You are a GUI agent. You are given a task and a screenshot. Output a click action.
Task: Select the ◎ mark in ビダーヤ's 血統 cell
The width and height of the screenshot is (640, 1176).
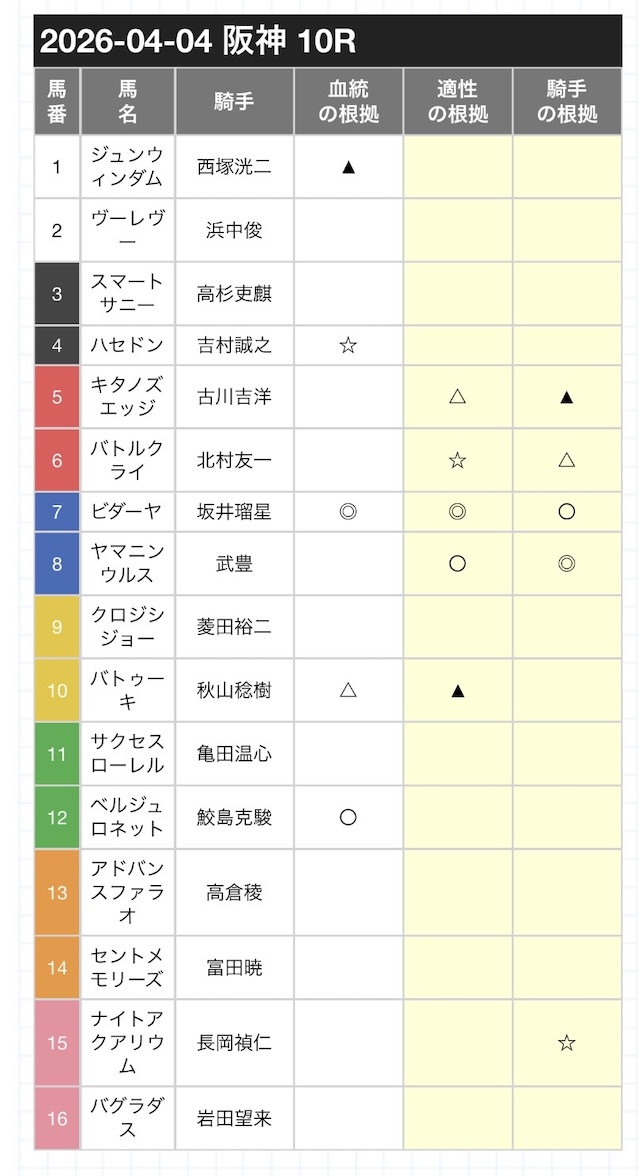[x=348, y=512]
